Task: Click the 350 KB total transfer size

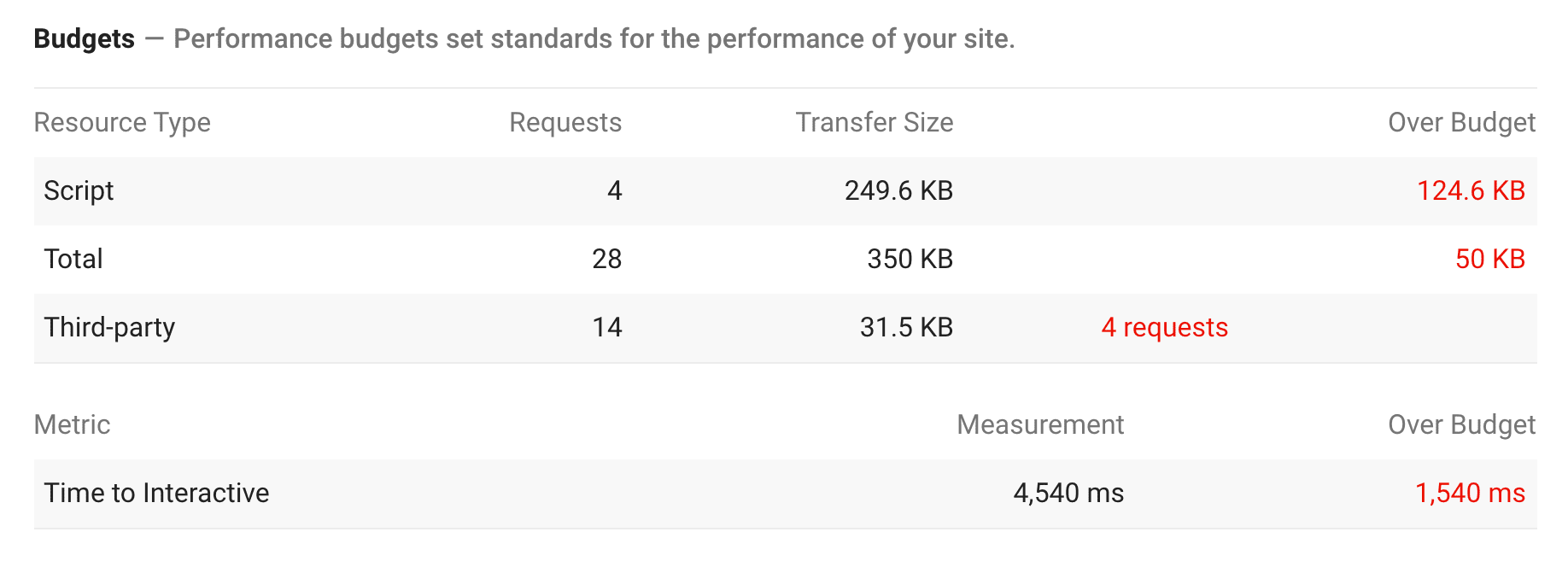Action: 910,260
